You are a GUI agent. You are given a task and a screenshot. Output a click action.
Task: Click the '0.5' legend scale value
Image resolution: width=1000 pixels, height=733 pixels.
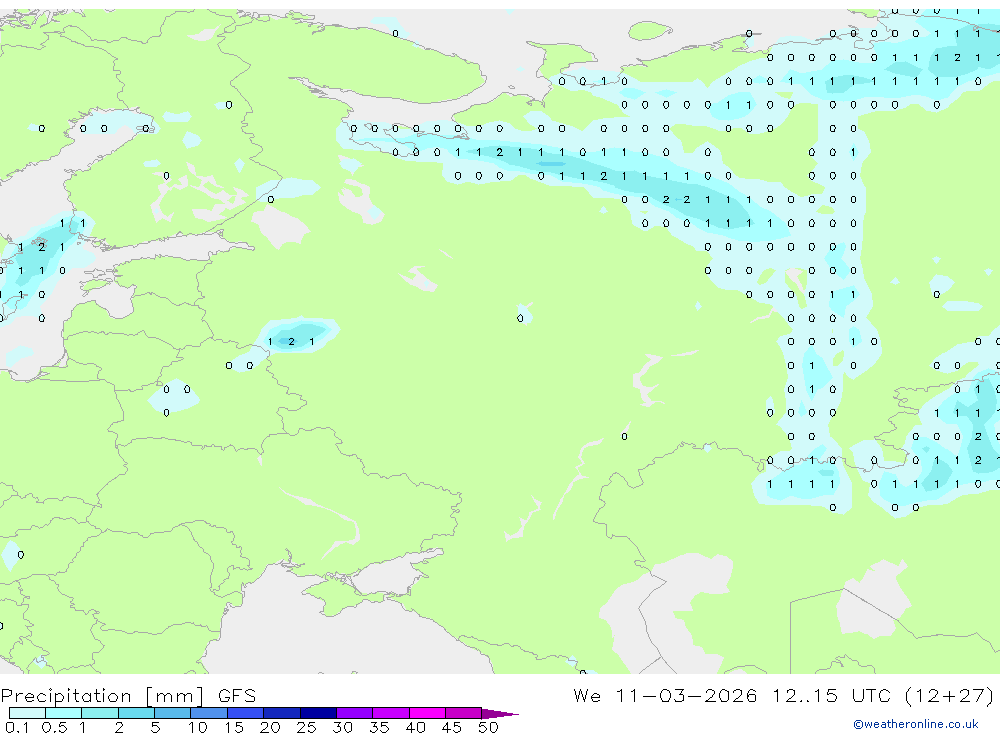tap(54, 727)
